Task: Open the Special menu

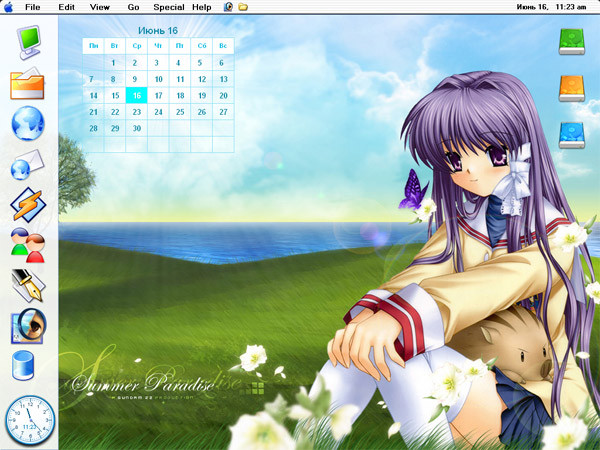Action: point(169,7)
